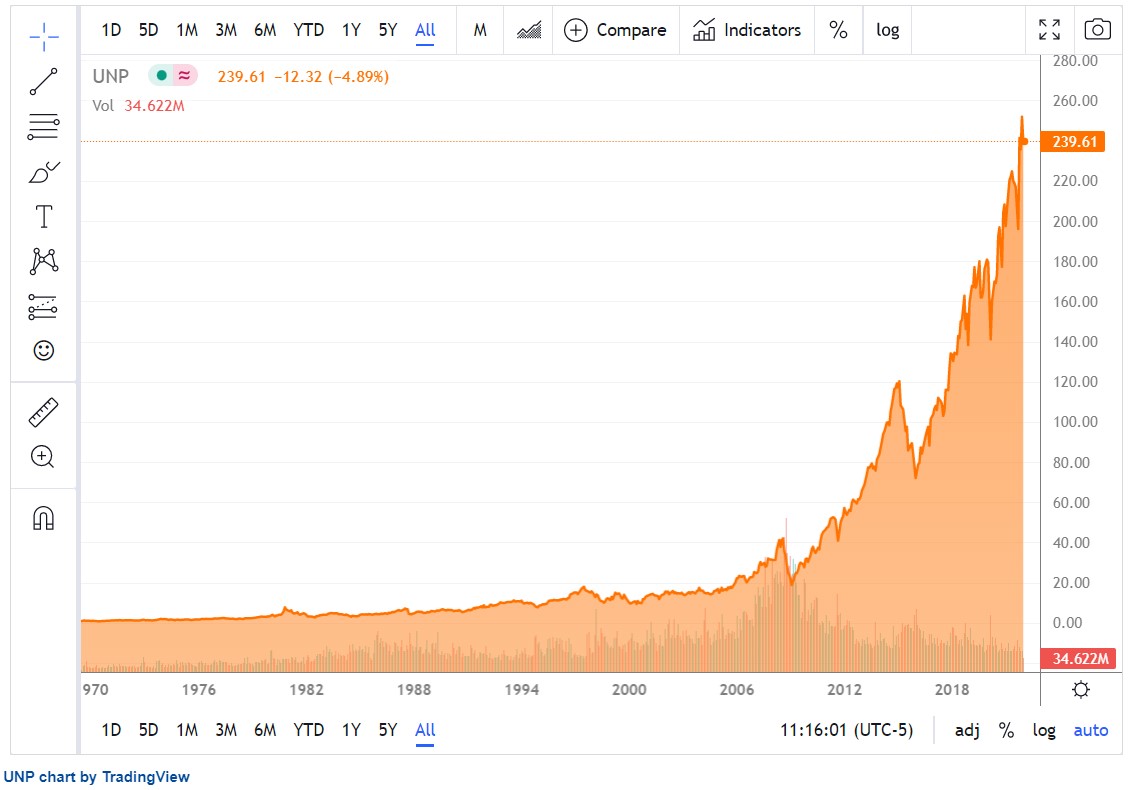
Task: Click the 2012 time axis label
Action: click(844, 689)
